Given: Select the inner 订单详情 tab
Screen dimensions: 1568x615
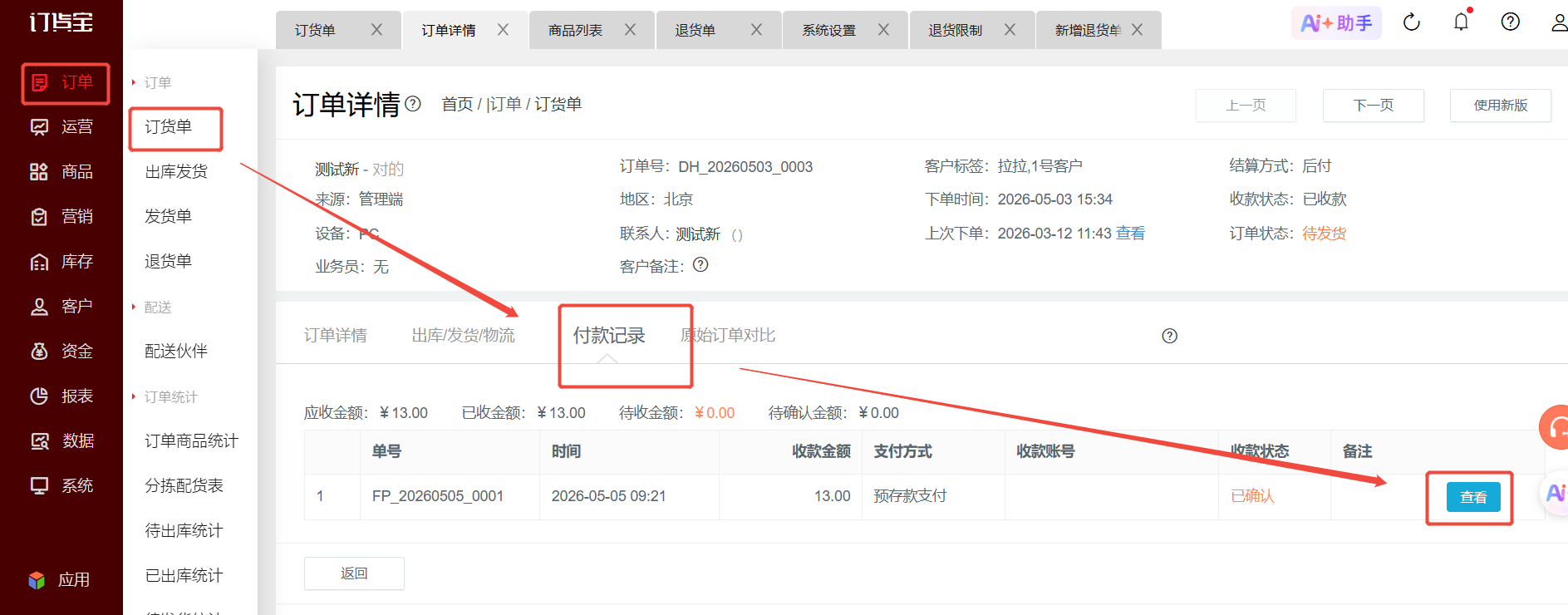Looking at the screenshot, I should pyautogui.click(x=335, y=335).
